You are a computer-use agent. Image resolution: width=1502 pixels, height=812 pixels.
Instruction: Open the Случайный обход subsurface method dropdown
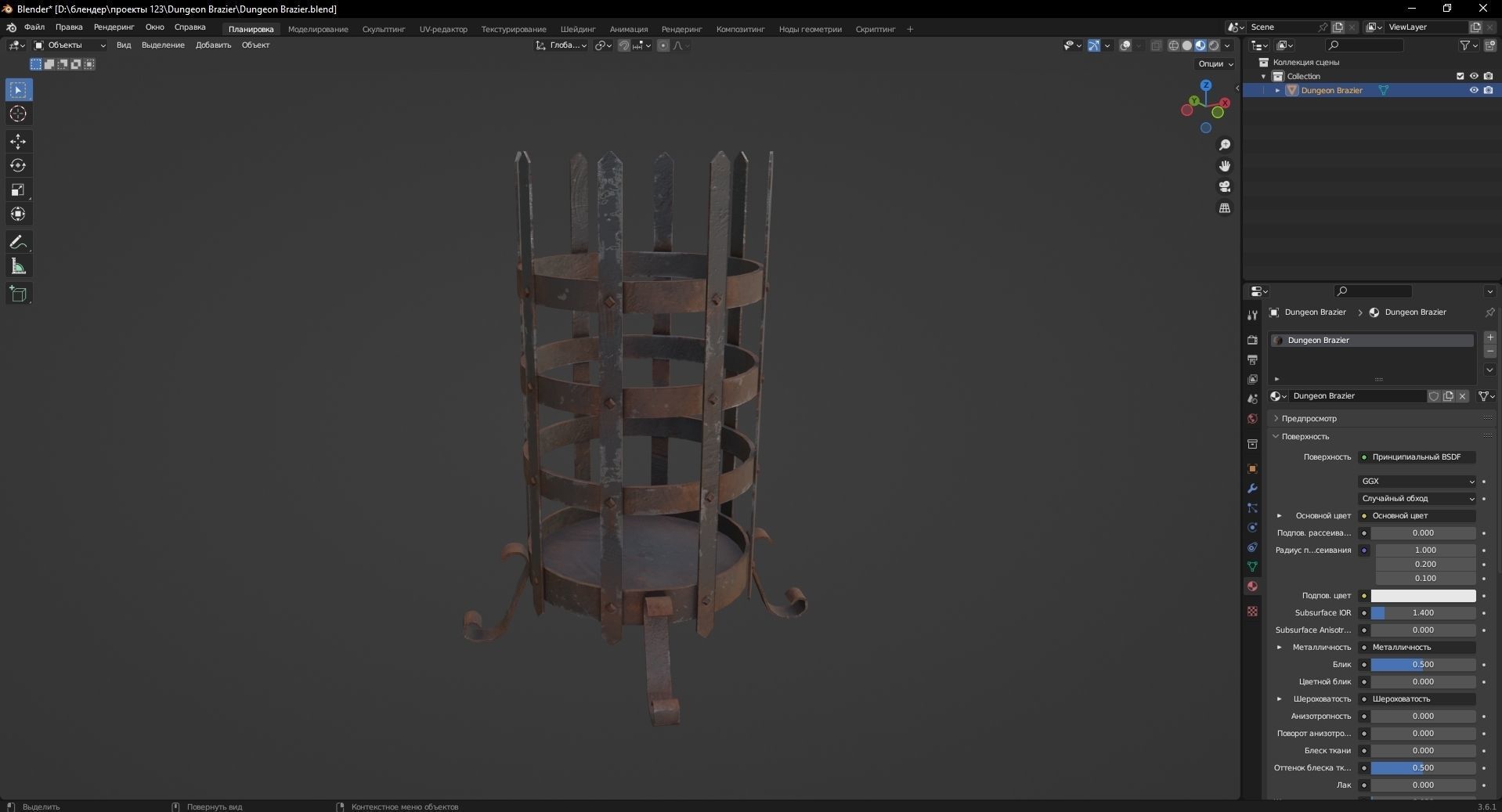point(1417,499)
